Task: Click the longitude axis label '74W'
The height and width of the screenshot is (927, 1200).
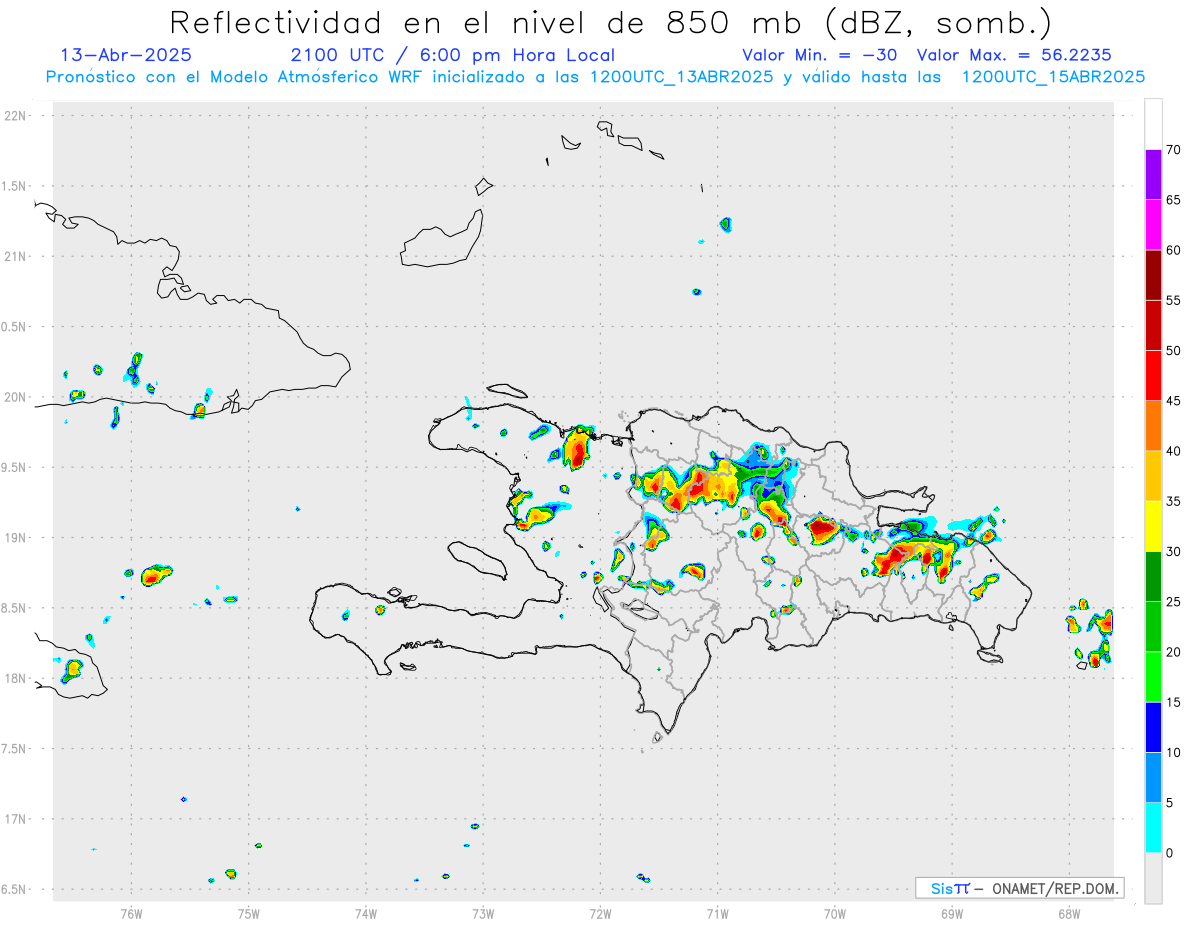Action: (x=366, y=913)
